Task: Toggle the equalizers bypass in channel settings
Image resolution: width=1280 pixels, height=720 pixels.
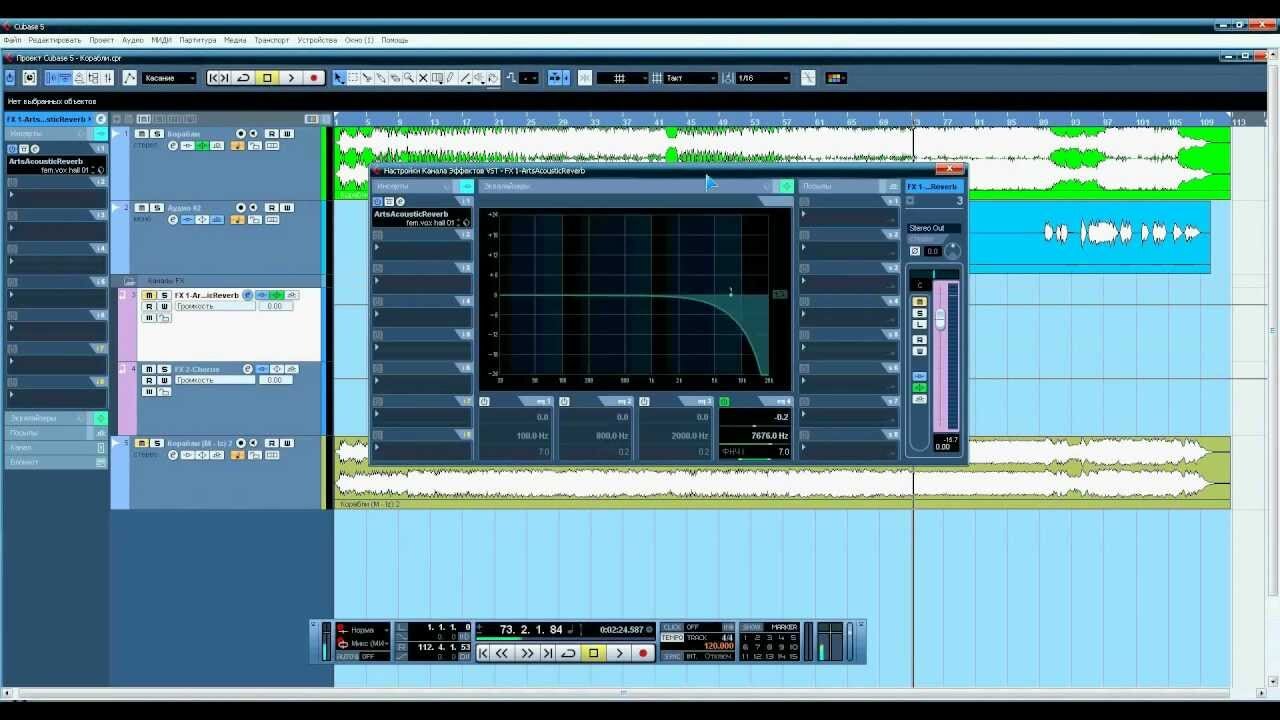Action: (787, 186)
